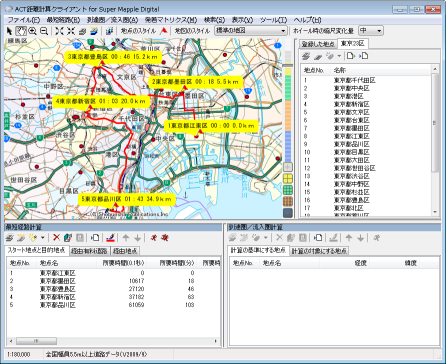This screenshot has height=364, width=446.
Task: Click the colored layers icon in main toolbar
Action: pos(94,31)
